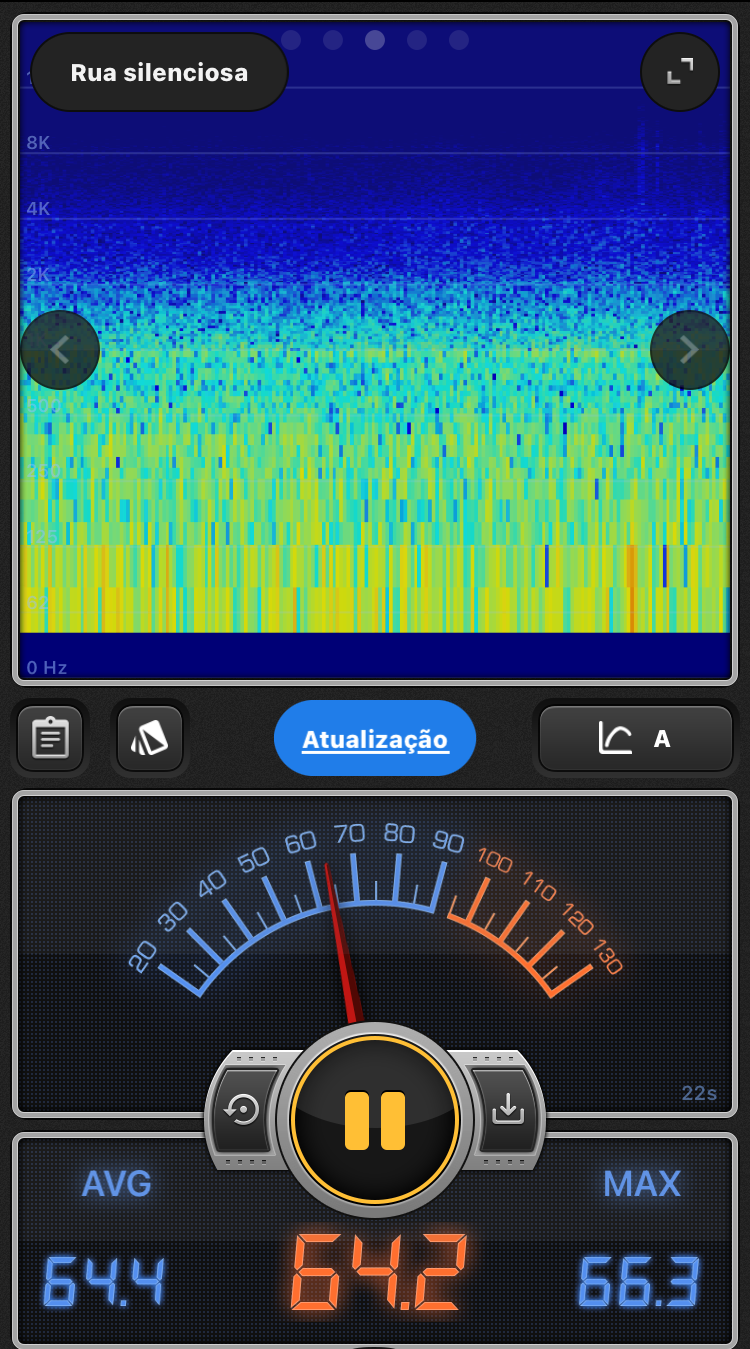The image size is (750, 1349).
Task: Save the recording with the download icon
Action: pos(508,1110)
